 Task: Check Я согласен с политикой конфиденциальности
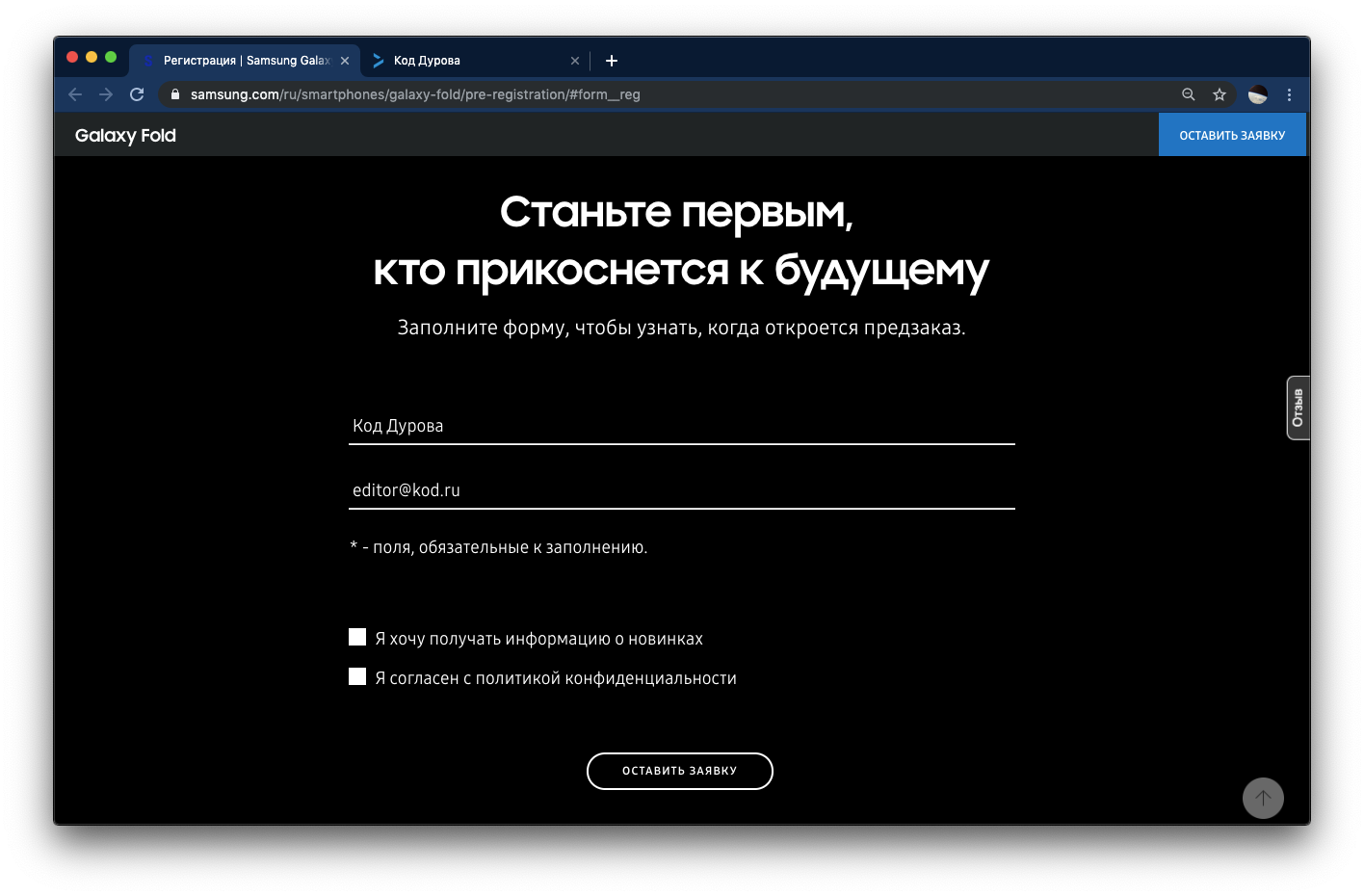coord(357,676)
